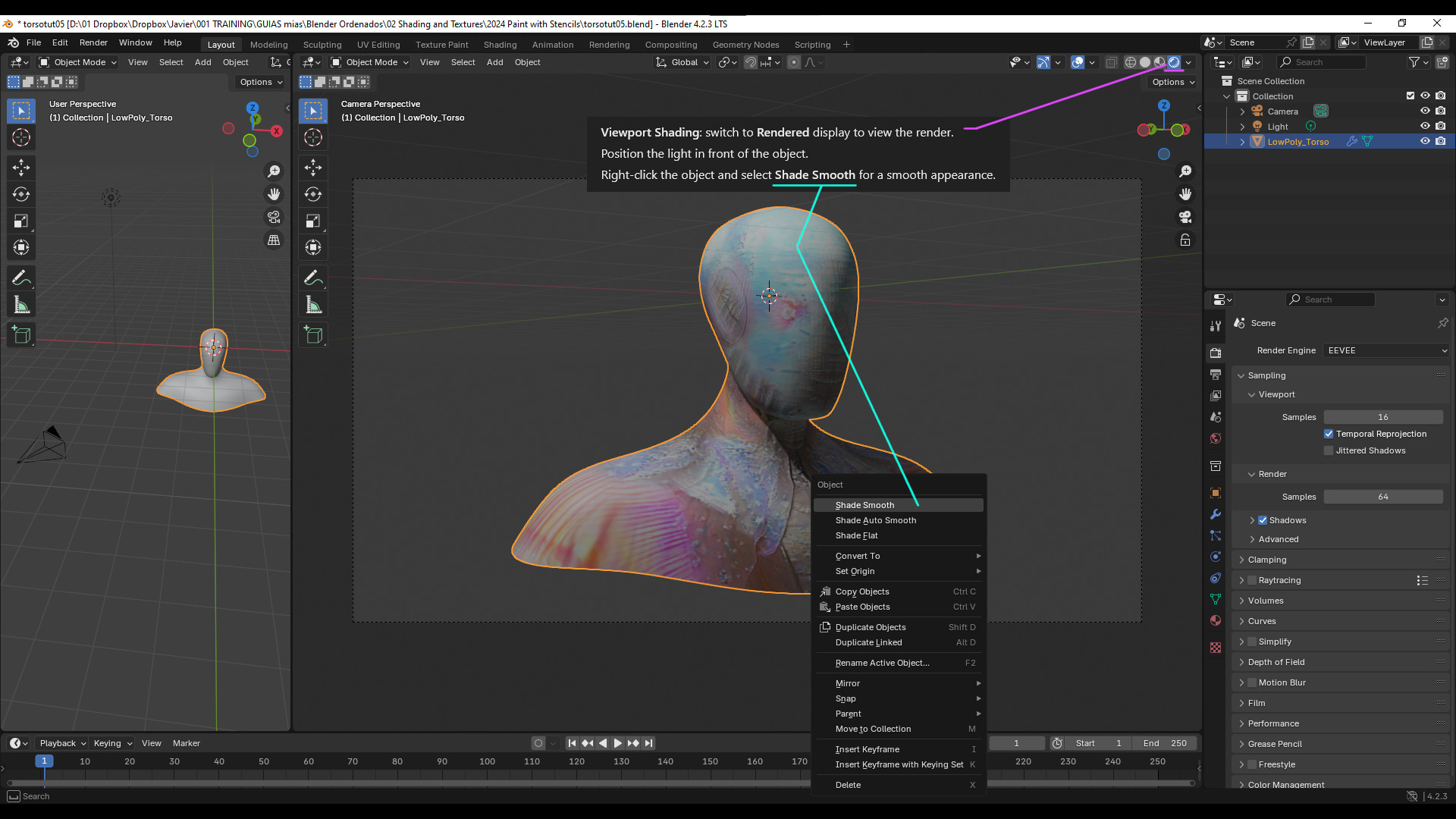The image size is (1456, 819).
Task: Select the Move tool in left viewport toolbar
Action: [x=21, y=168]
